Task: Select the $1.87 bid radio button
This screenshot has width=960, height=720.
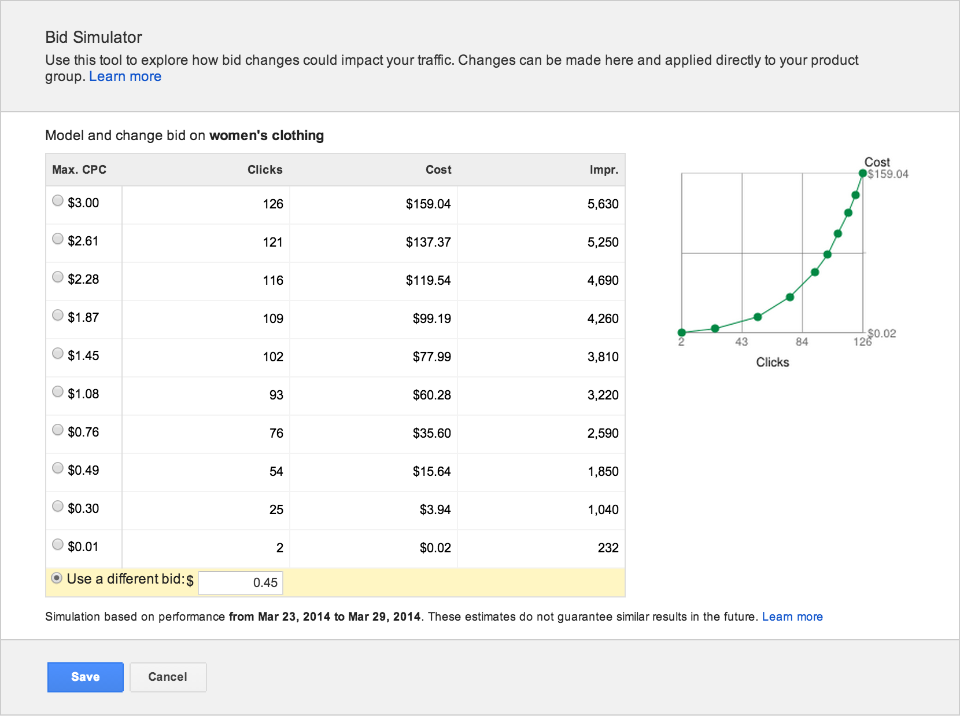Action: pyautogui.click(x=58, y=315)
